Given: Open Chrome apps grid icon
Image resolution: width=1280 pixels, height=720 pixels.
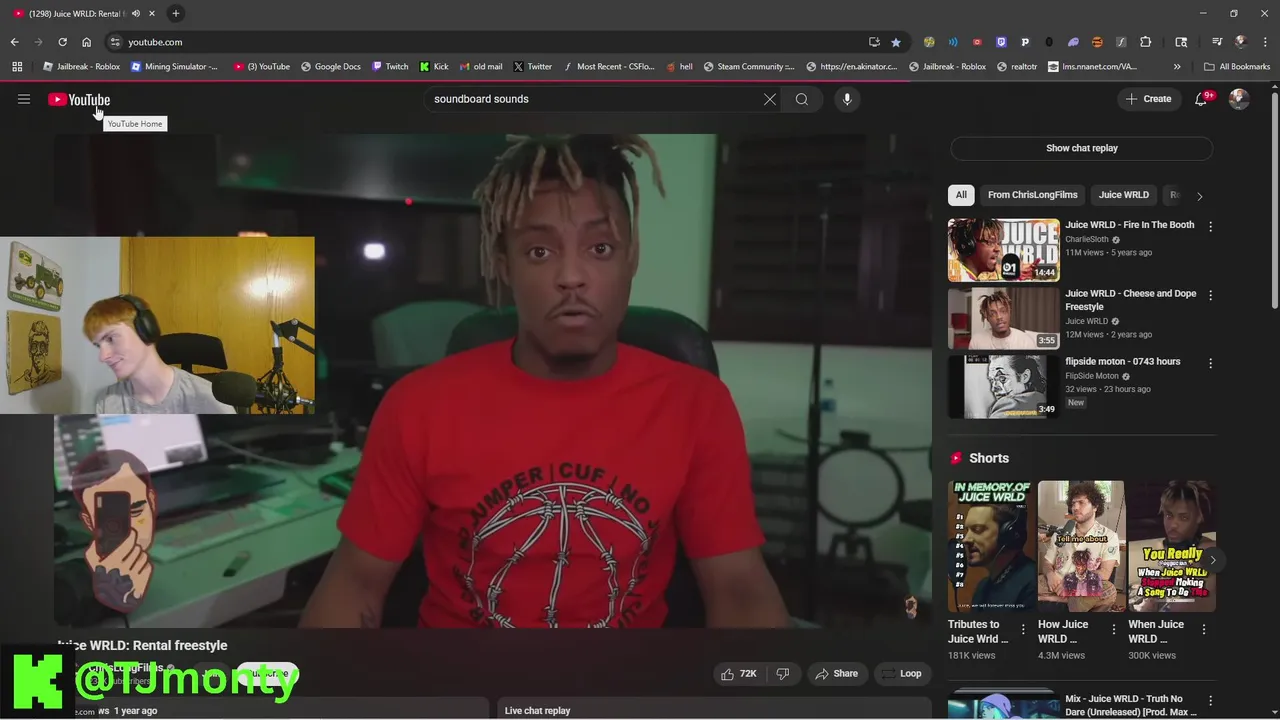Looking at the screenshot, I should pos(17,67).
